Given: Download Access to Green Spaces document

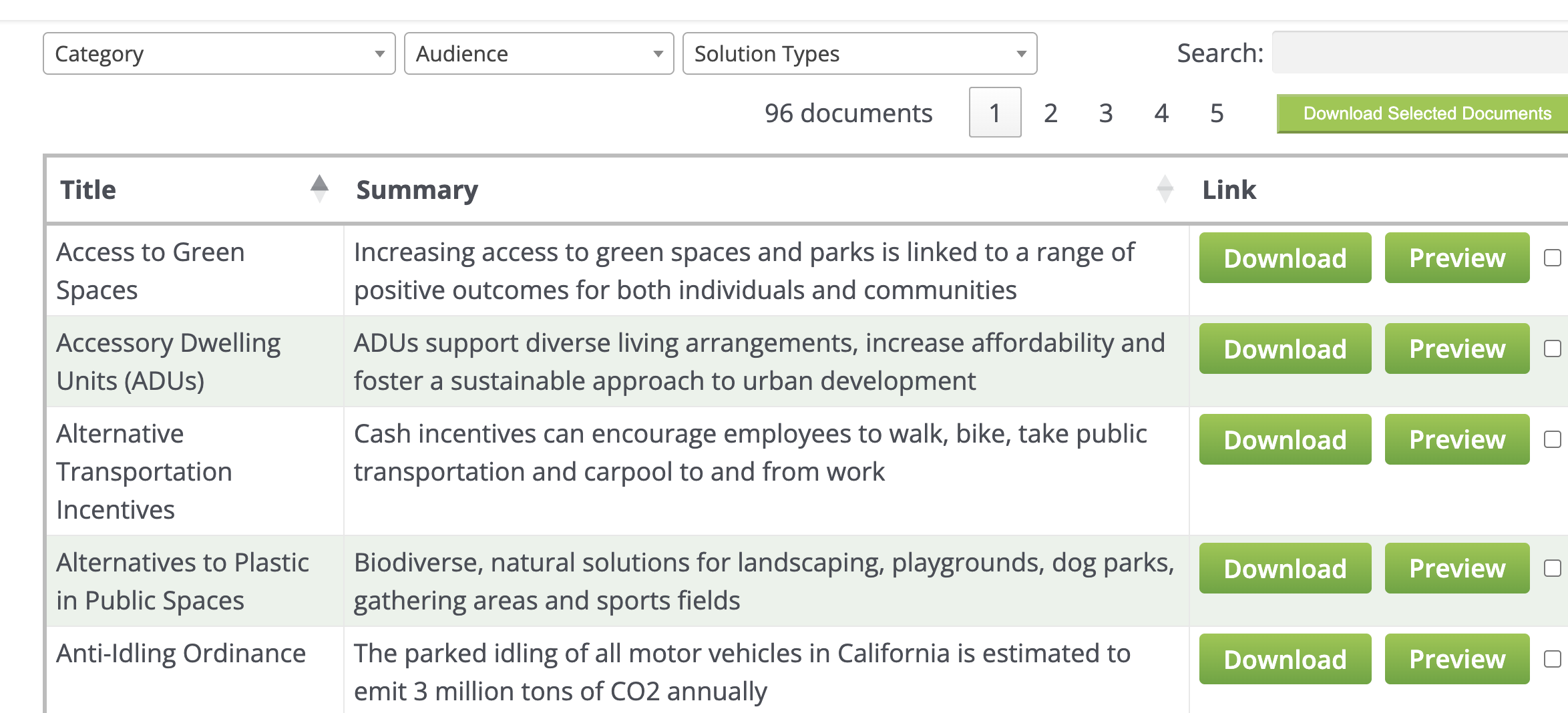Looking at the screenshot, I should click(x=1285, y=258).
